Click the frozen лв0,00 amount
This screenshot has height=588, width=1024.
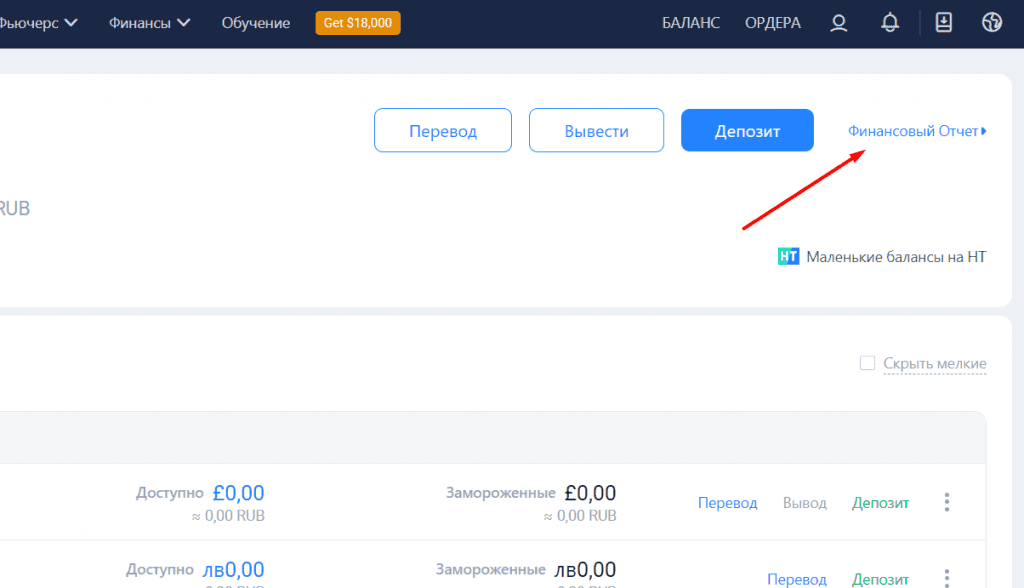[x=585, y=570]
